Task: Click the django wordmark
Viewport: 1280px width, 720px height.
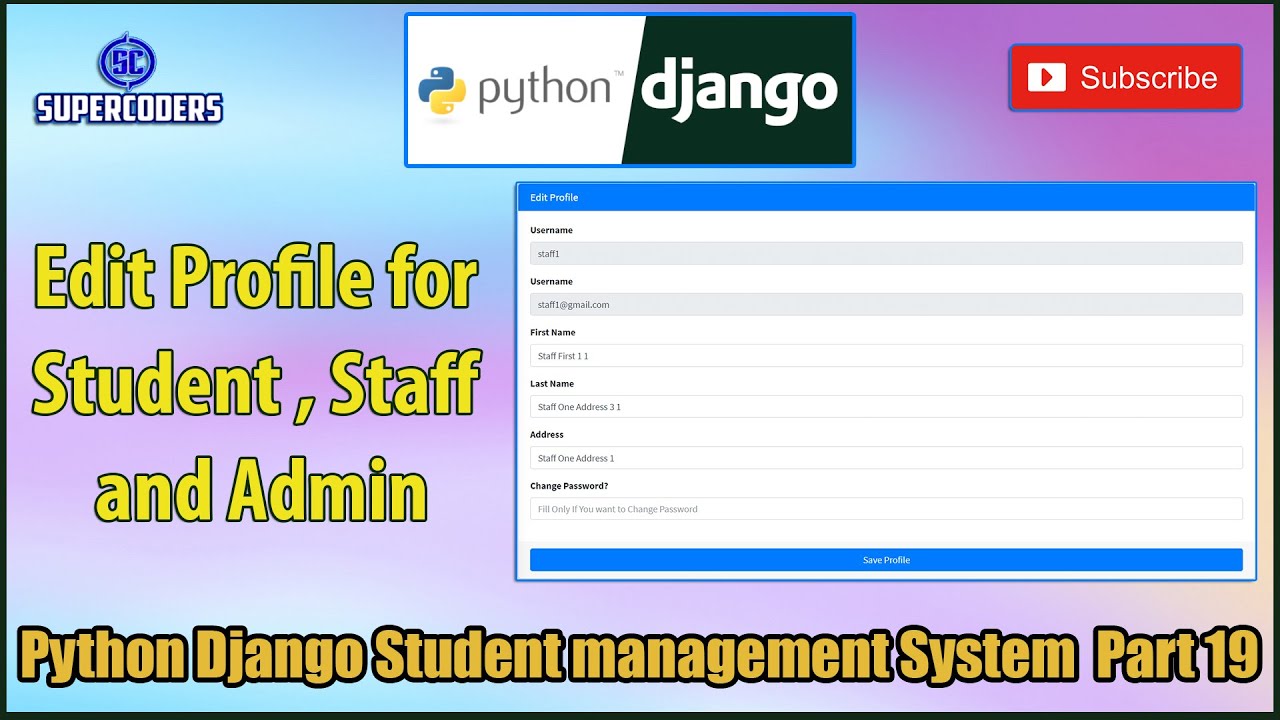Action: click(x=738, y=93)
